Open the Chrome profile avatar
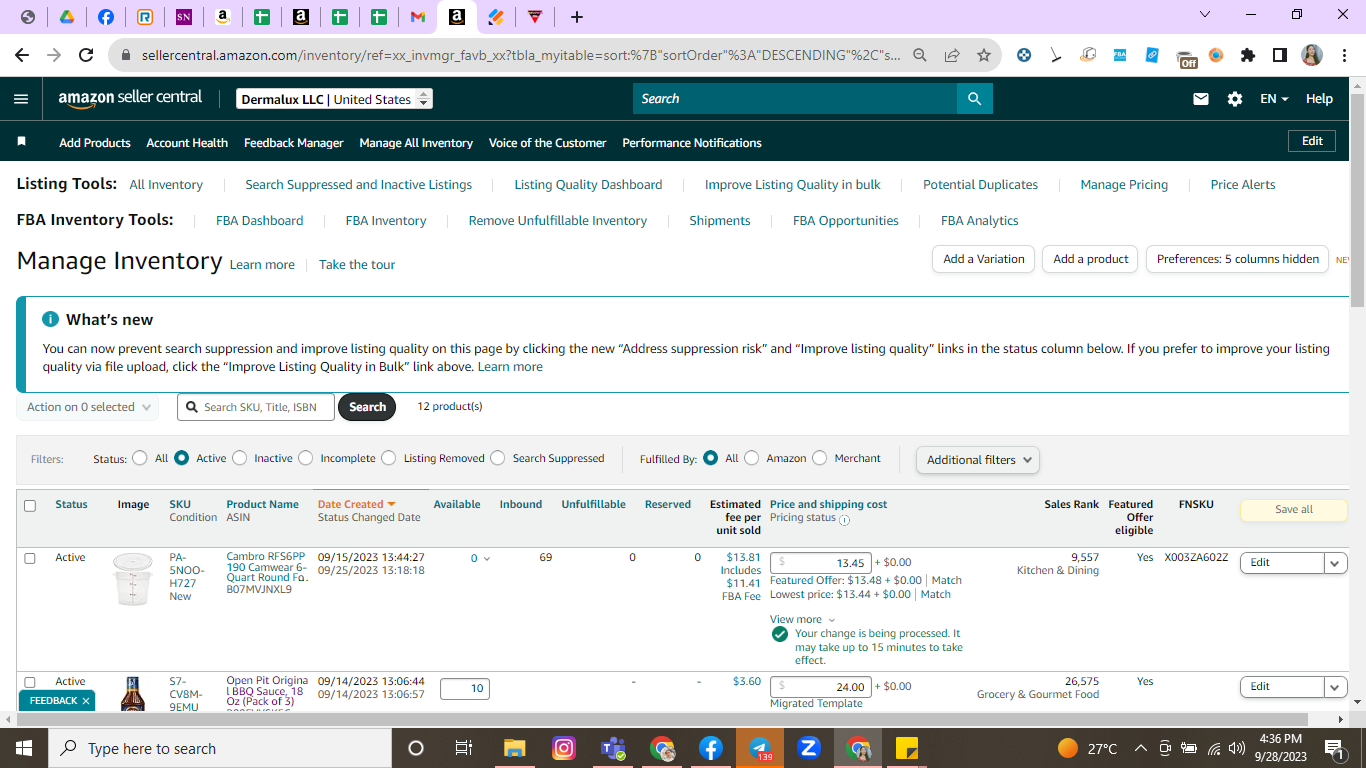Viewport: 1366px width, 768px height. point(1312,55)
